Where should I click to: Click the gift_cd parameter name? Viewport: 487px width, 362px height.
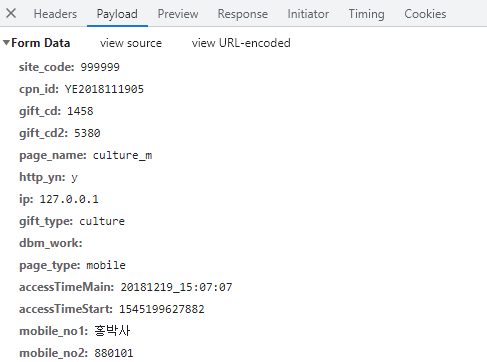pyautogui.click(x=40, y=111)
